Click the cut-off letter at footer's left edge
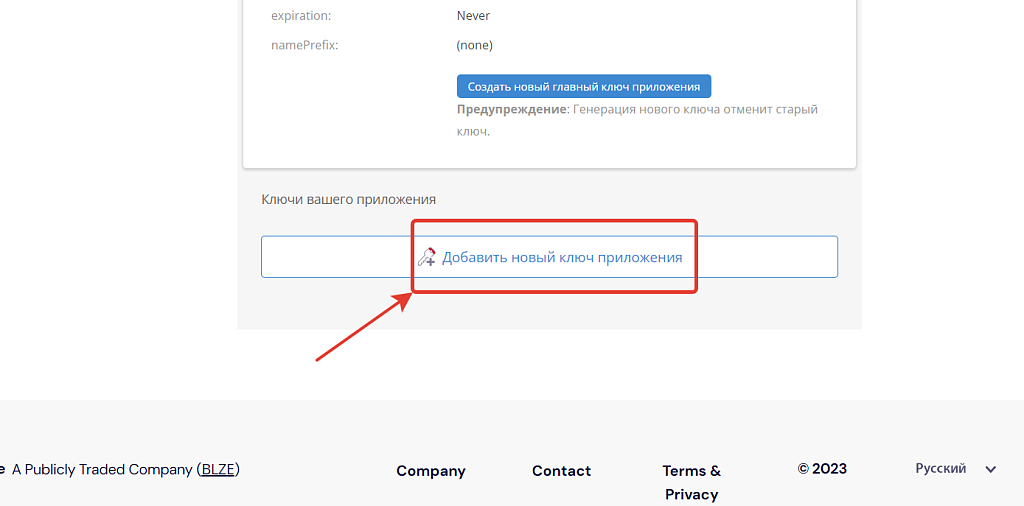This screenshot has height=506, width=1024. 3,469
